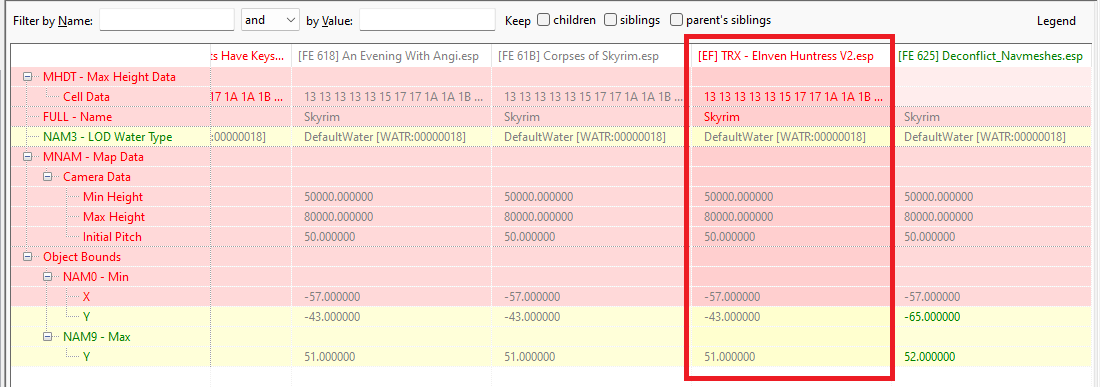
Task: Focus the by Value input field
Action: pos(427,20)
